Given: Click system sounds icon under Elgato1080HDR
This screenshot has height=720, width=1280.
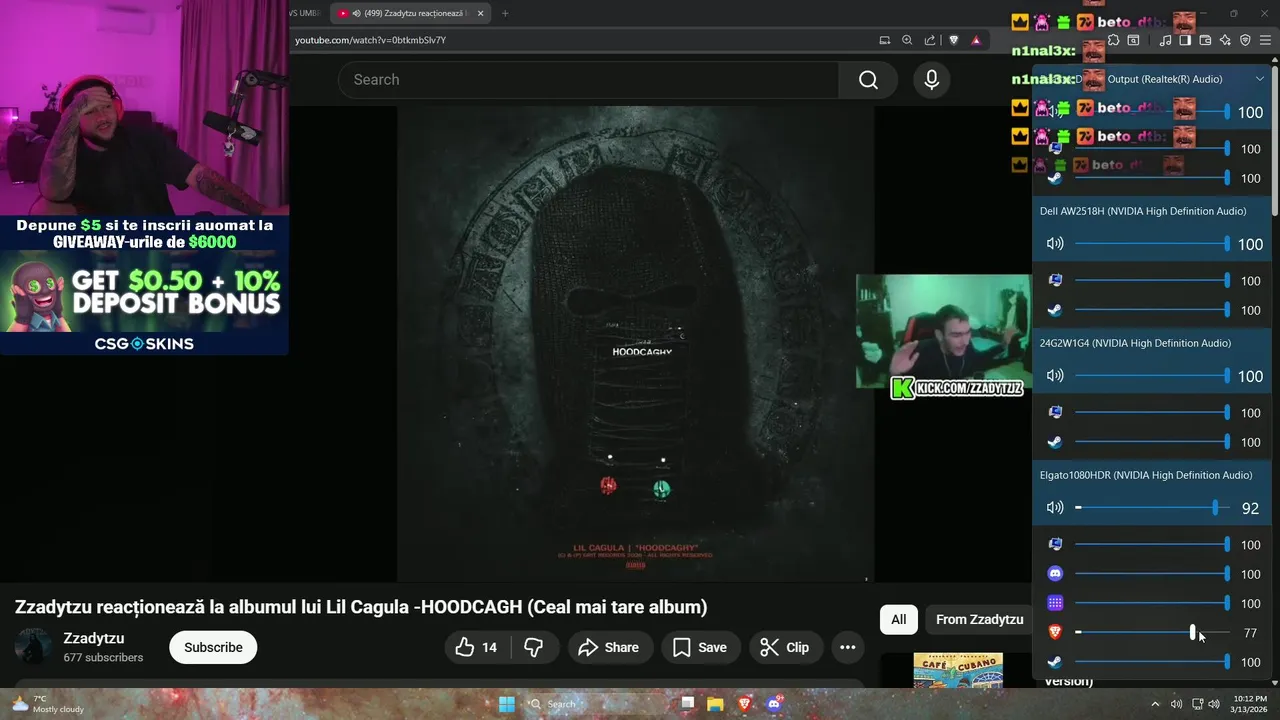Looking at the screenshot, I should pos(1055,544).
